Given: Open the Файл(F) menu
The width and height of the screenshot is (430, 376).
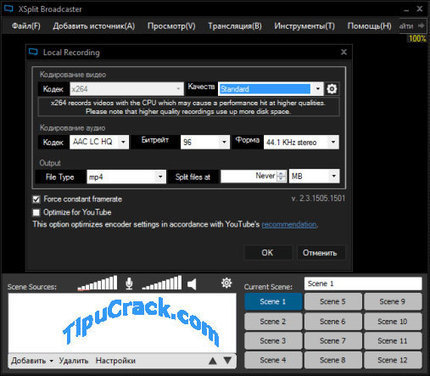Looking at the screenshot, I should [x=26, y=26].
